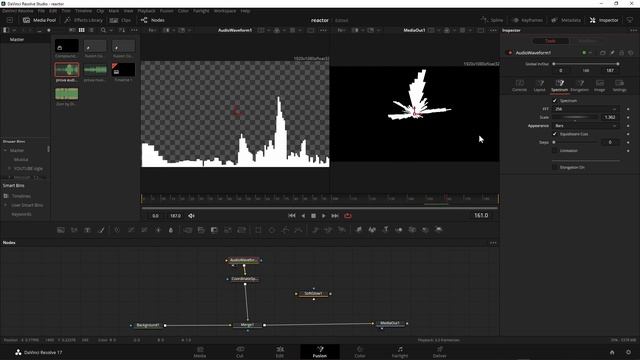This screenshot has width=640, height=360.
Task: Open the Spline editor panel
Action: point(492,20)
